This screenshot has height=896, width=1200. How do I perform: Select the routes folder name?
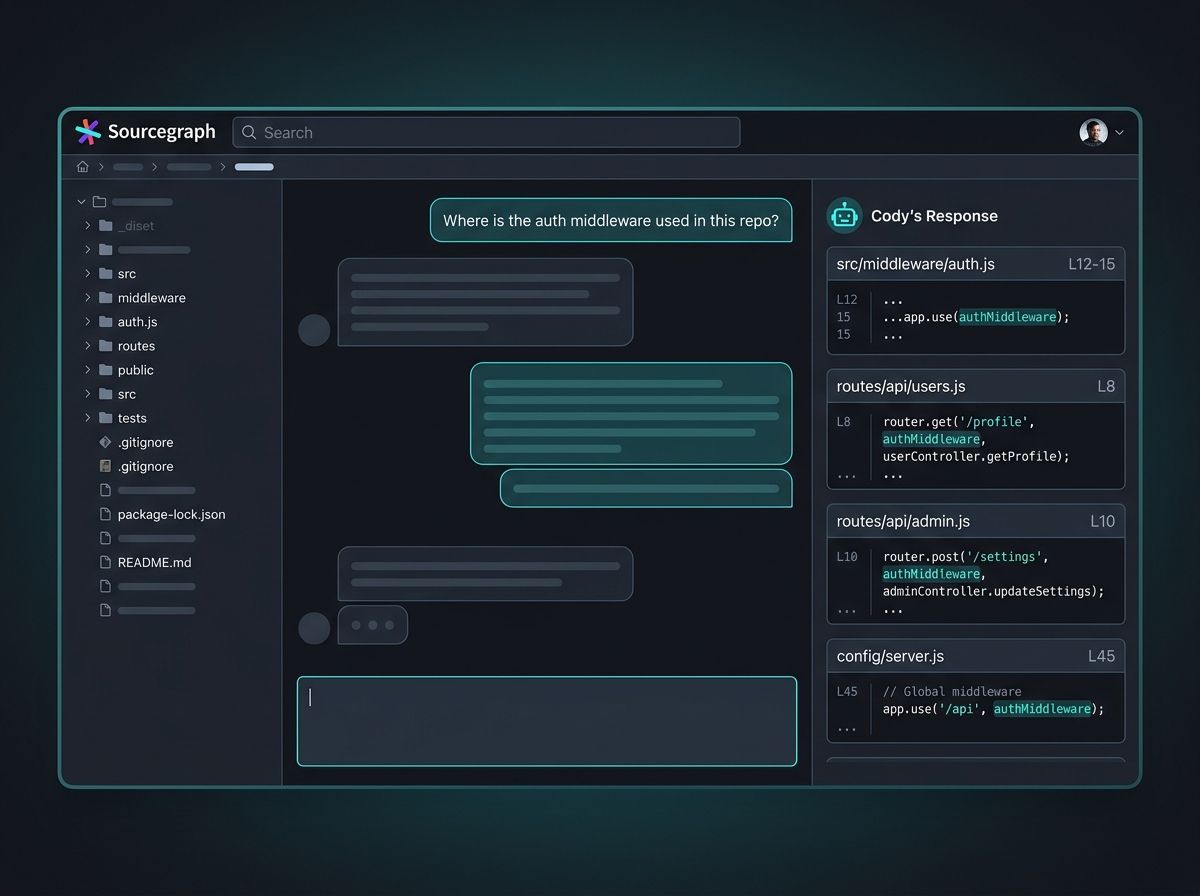tap(136, 346)
